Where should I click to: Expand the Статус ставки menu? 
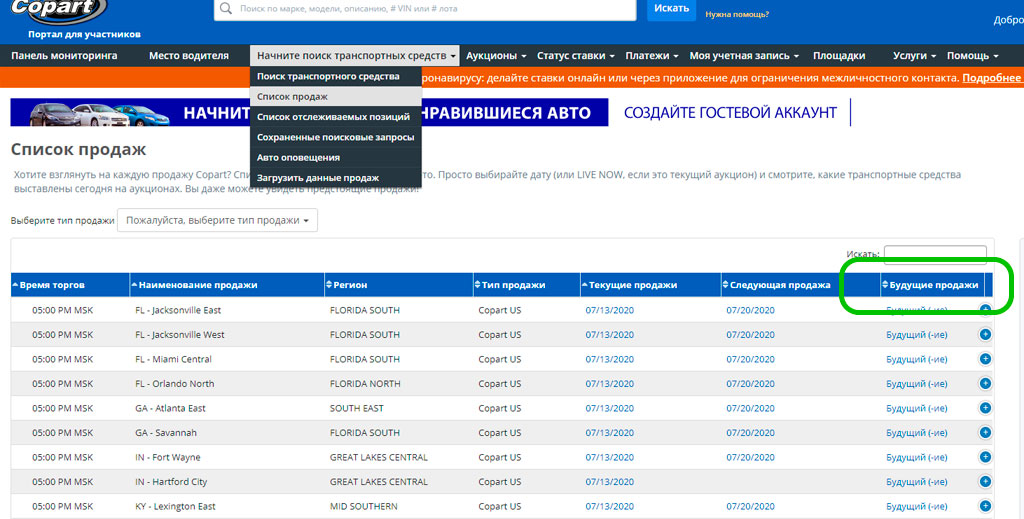point(575,55)
